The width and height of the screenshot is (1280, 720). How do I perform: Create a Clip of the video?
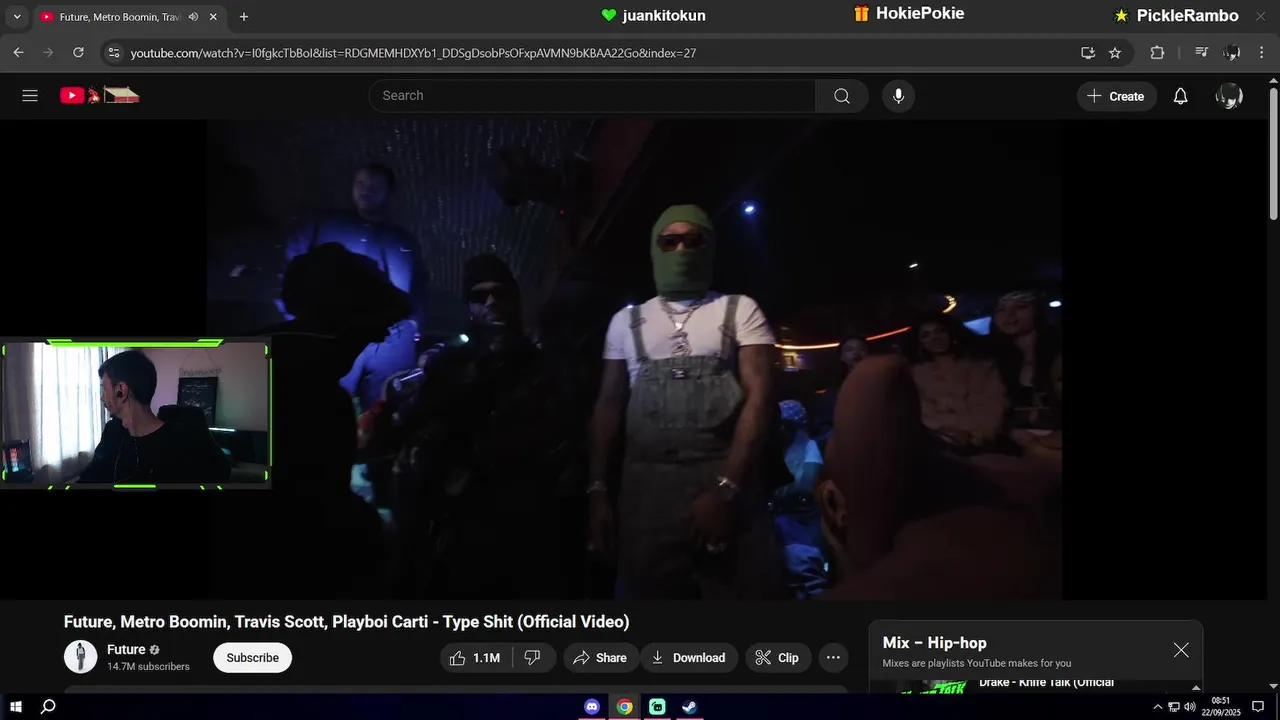pos(777,658)
